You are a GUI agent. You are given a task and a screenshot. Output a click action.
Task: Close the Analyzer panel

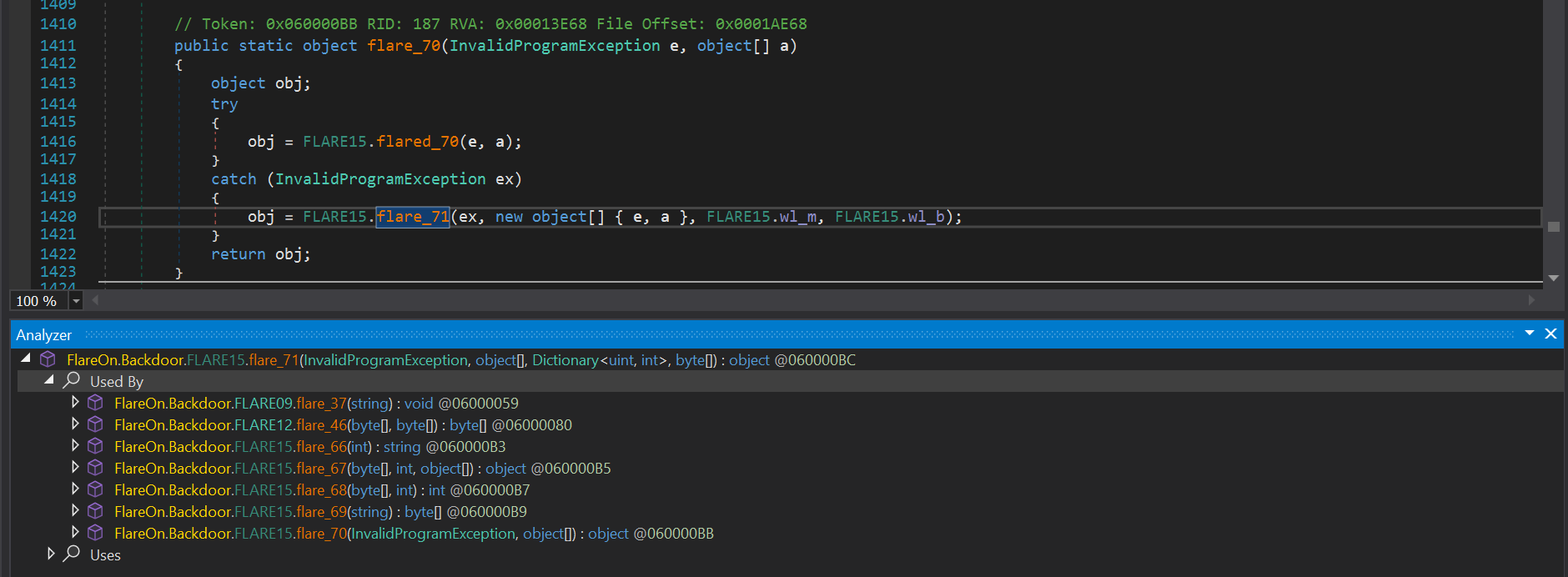tap(1550, 334)
